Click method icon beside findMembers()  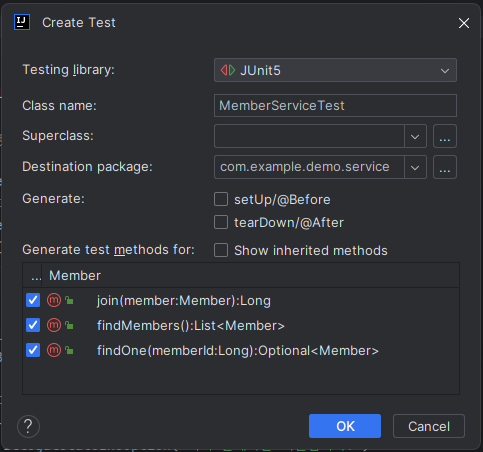tap(54, 325)
